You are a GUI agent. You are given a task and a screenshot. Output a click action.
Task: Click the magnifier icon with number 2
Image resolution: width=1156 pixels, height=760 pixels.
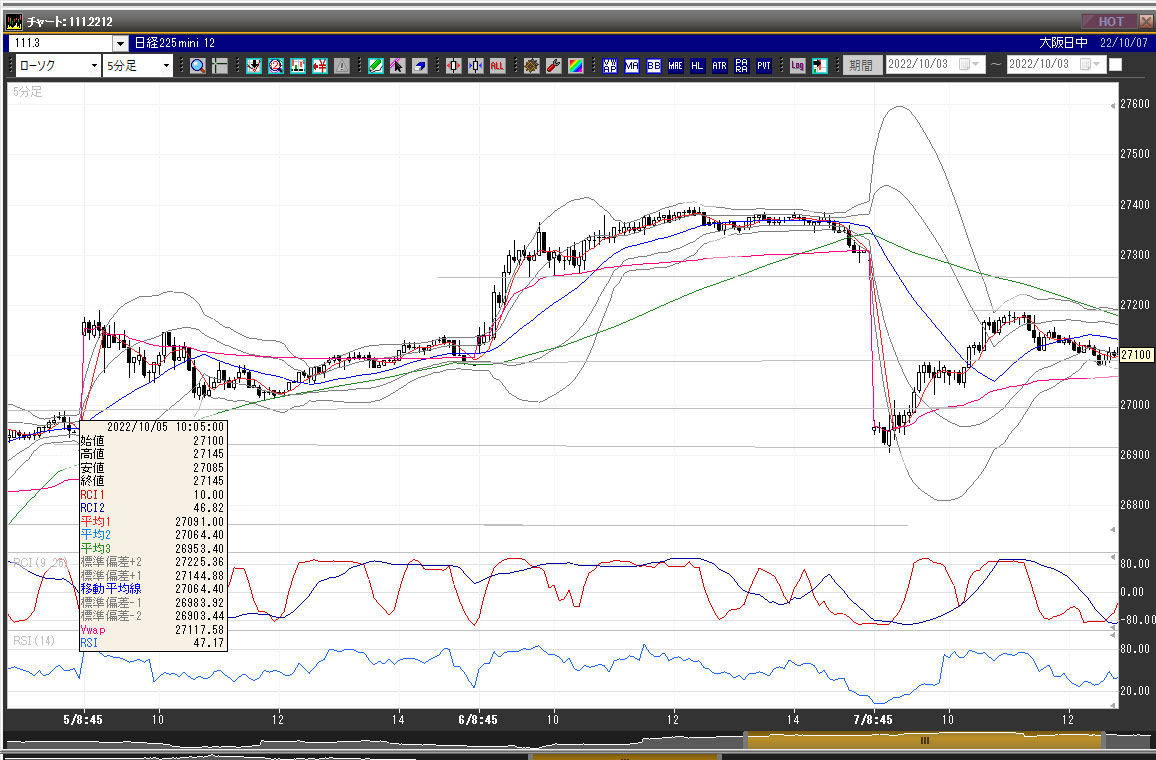click(x=276, y=66)
